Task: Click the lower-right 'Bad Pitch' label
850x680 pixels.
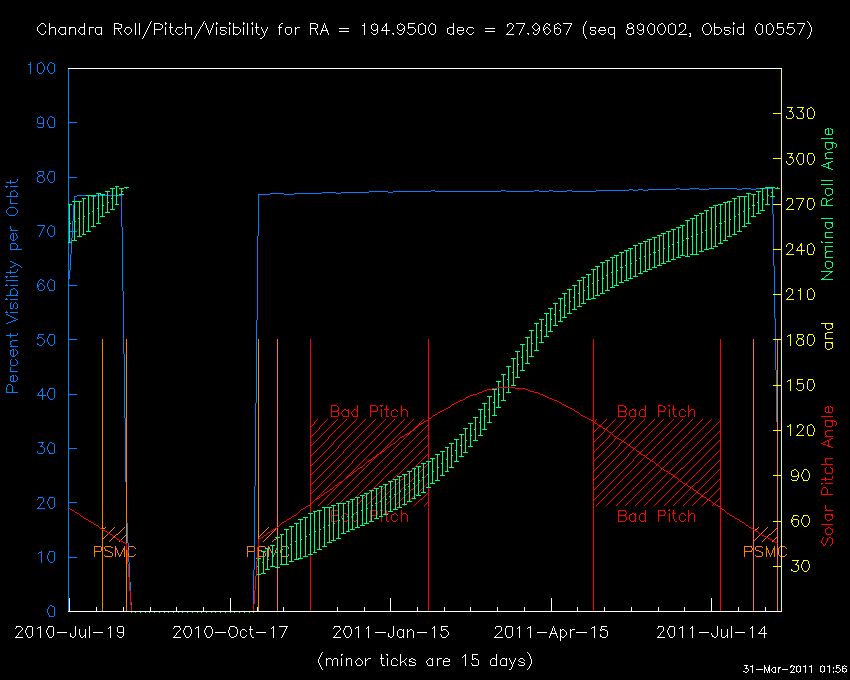Action: (656, 517)
